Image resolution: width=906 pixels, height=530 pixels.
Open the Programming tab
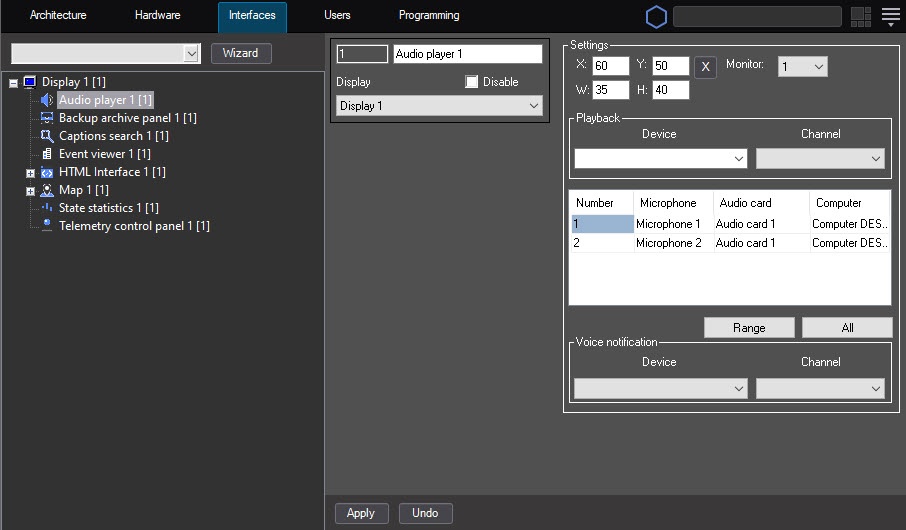click(429, 16)
